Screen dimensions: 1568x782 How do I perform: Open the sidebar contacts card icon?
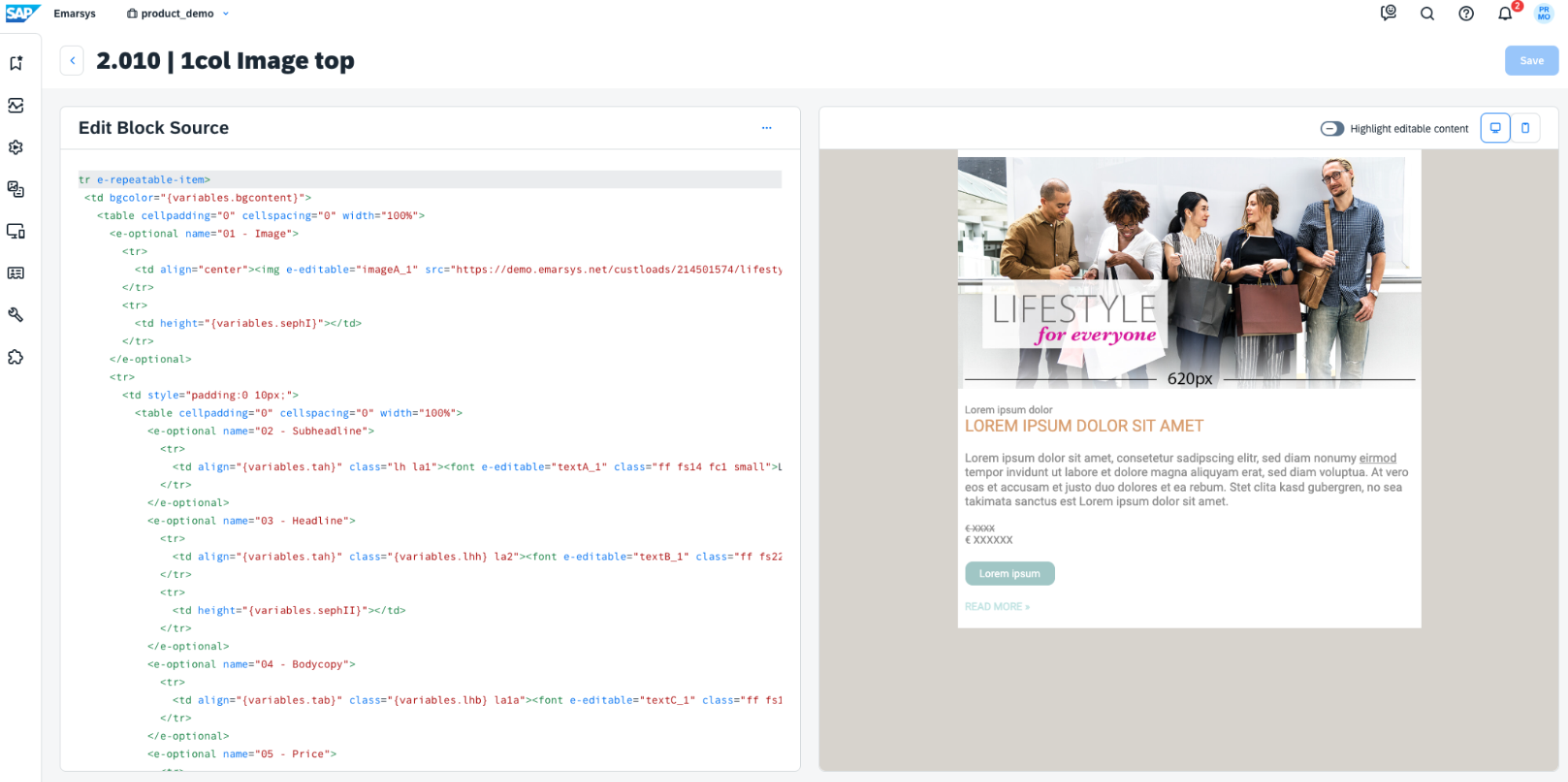click(16, 273)
